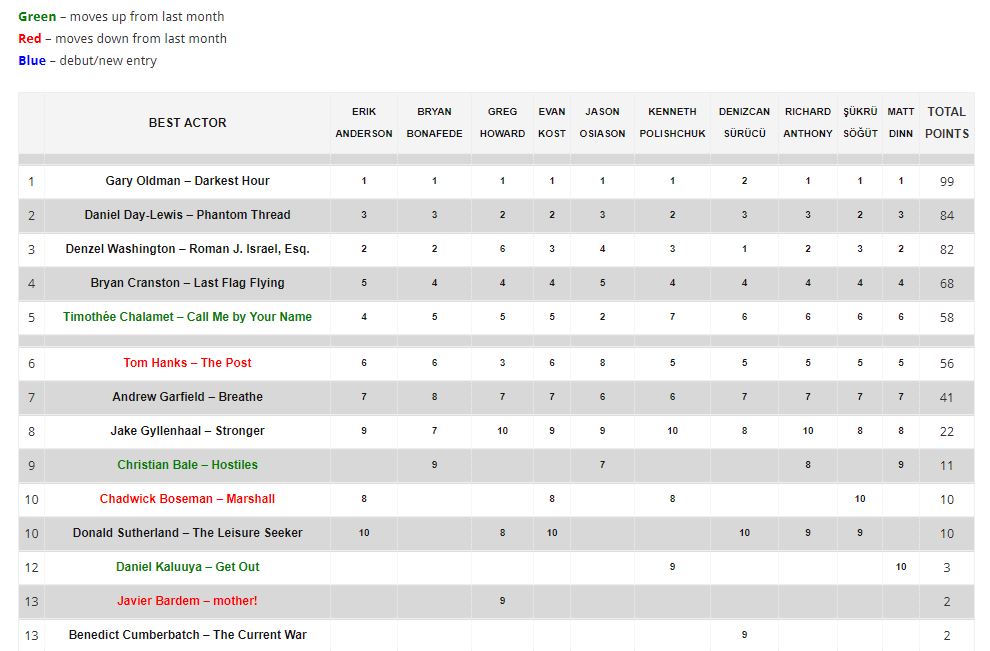Select red 'Chadwick Boseman – Marshall' entry

click(x=188, y=499)
